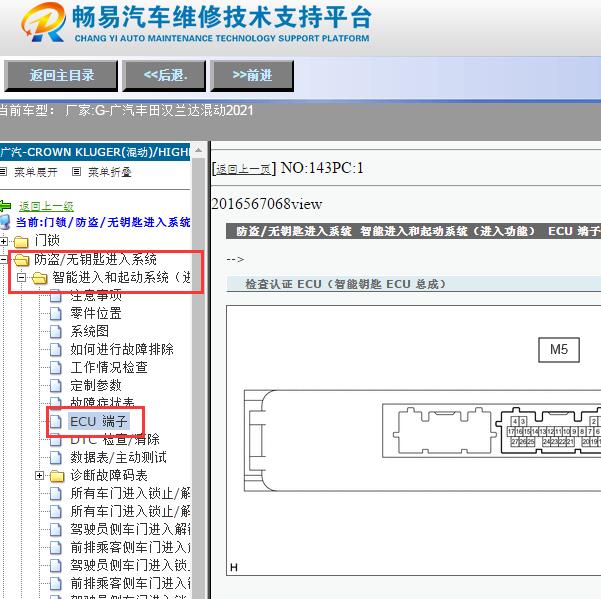
Task: Open 如何进行故障排除 tree item
Action: 121,349
